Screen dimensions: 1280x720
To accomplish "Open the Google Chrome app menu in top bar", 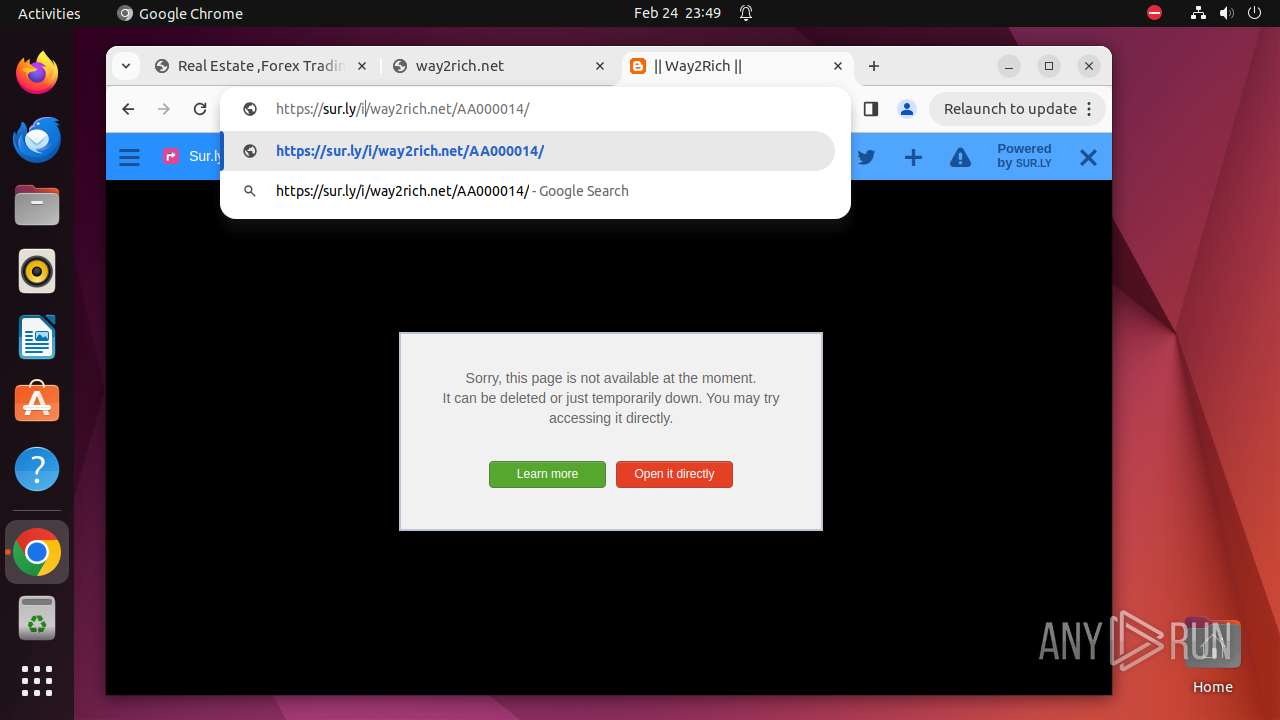I will pos(180,13).
